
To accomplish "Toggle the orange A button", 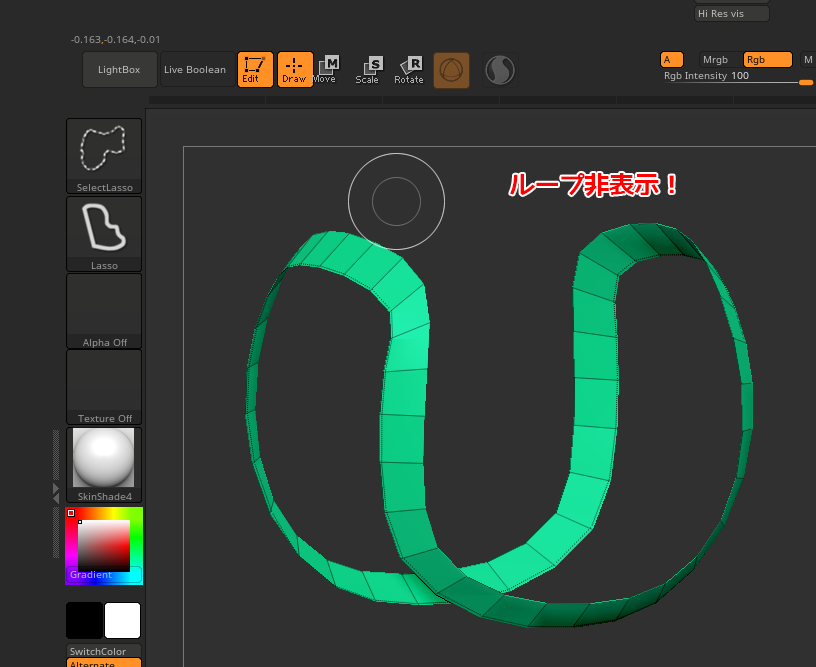I will pos(671,60).
